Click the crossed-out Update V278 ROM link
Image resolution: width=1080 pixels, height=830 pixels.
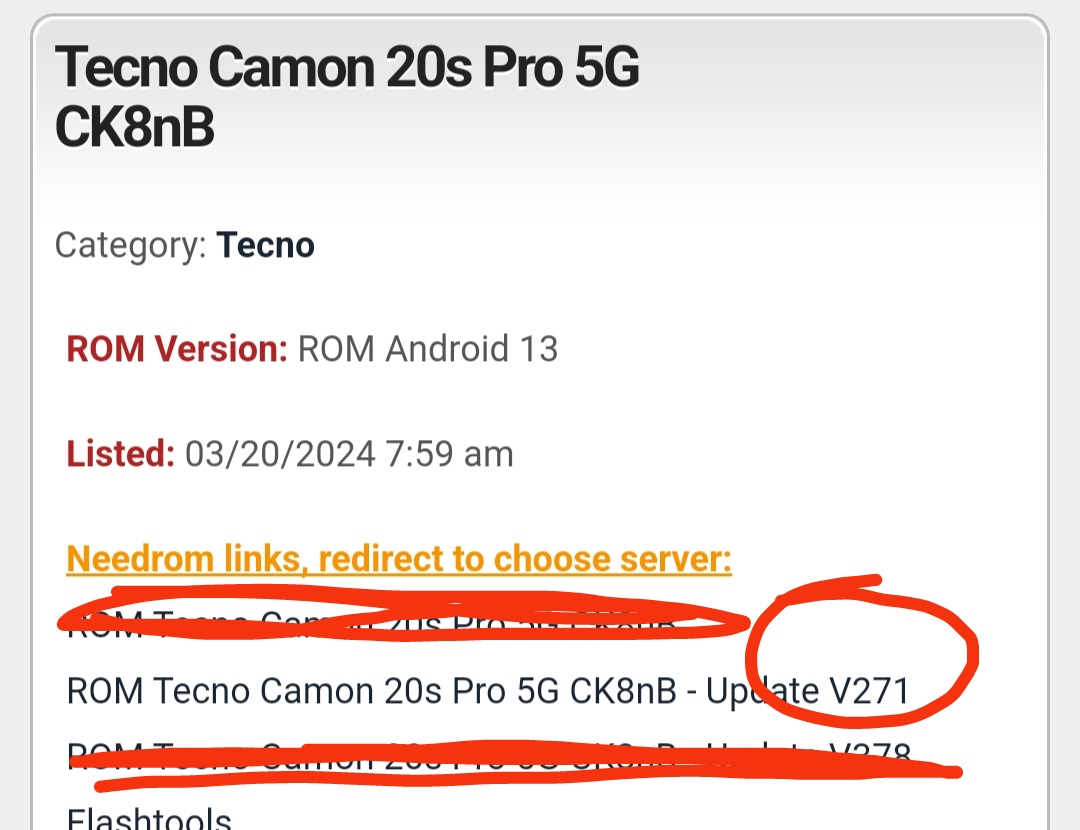490,756
